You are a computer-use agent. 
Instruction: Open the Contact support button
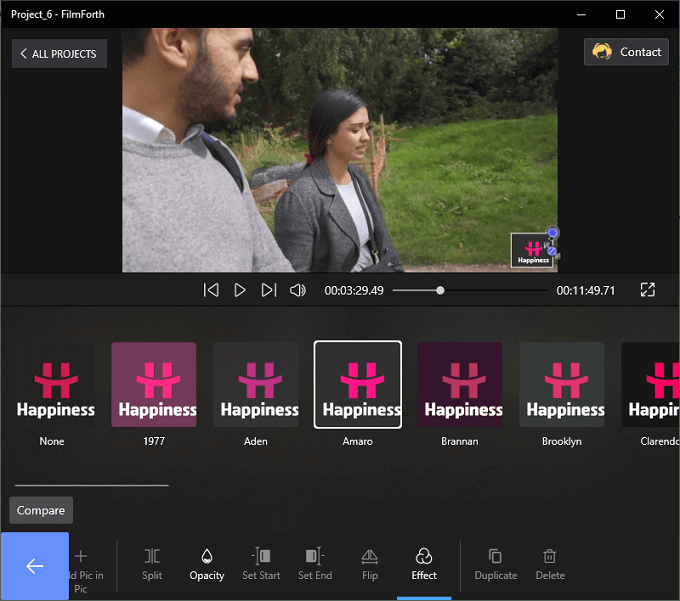click(x=626, y=52)
